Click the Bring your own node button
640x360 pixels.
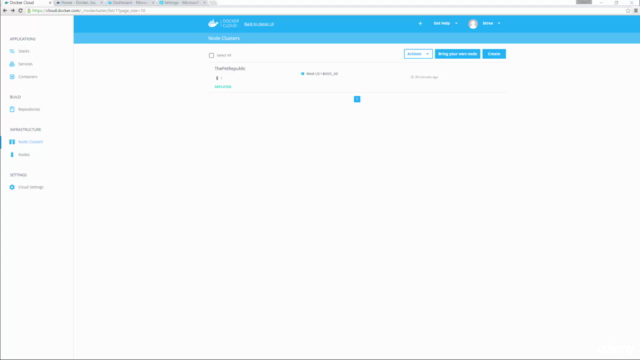point(457,54)
